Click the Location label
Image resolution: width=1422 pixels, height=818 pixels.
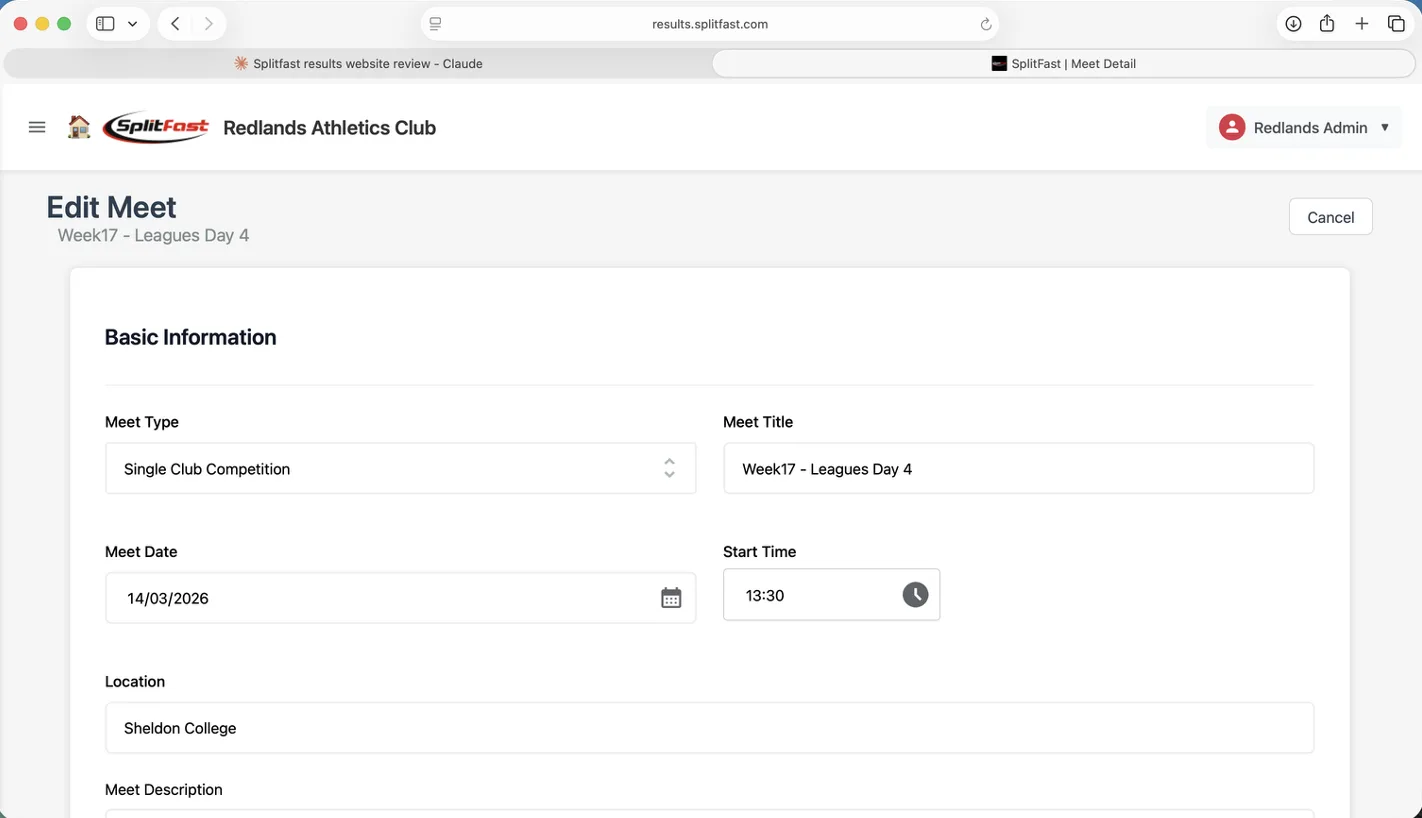[x=135, y=681]
